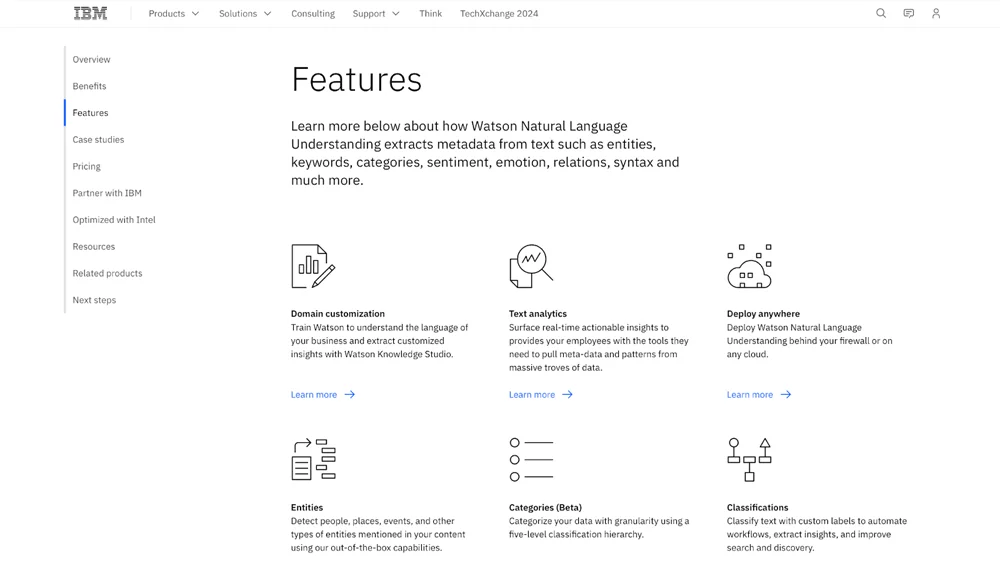Click the Entities feature icon
1000x578 pixels.
coord(313,459)
